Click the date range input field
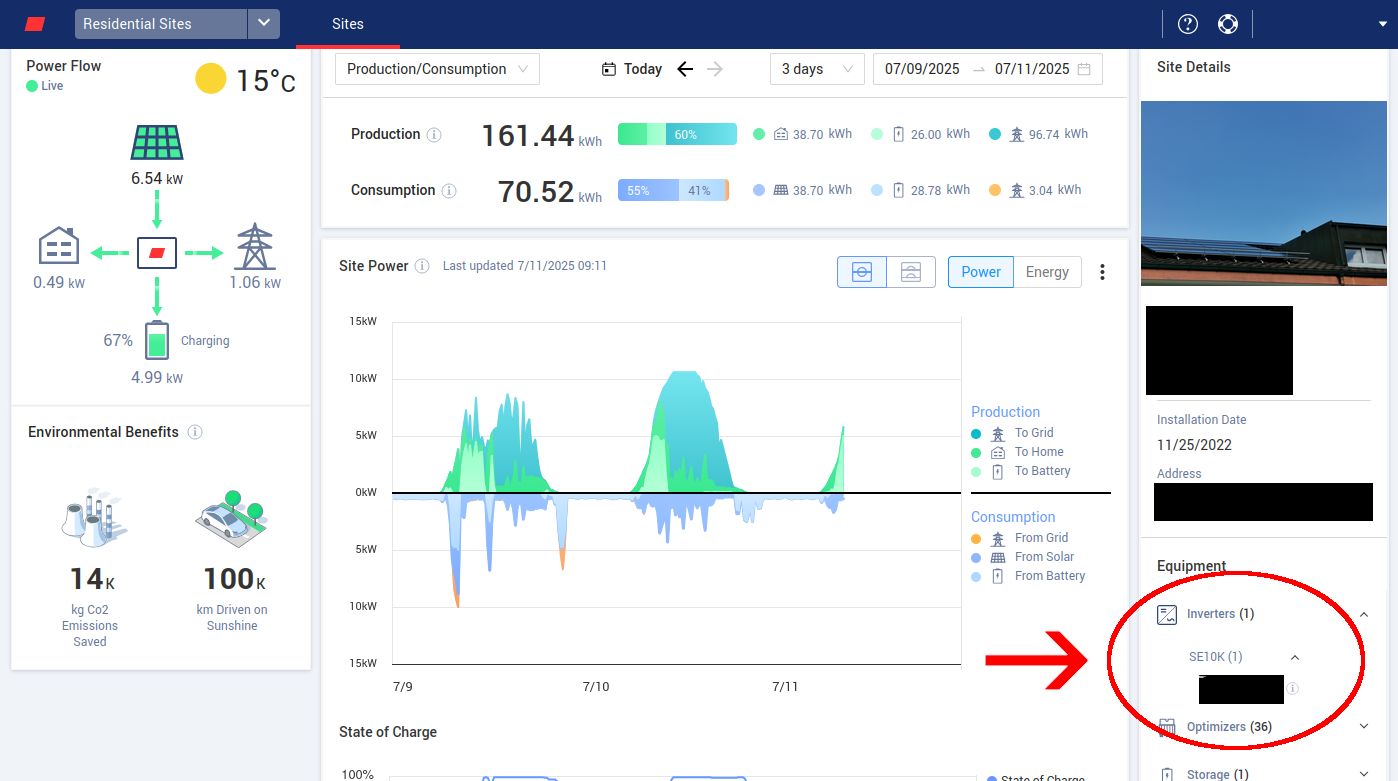 tap(987, 69)
